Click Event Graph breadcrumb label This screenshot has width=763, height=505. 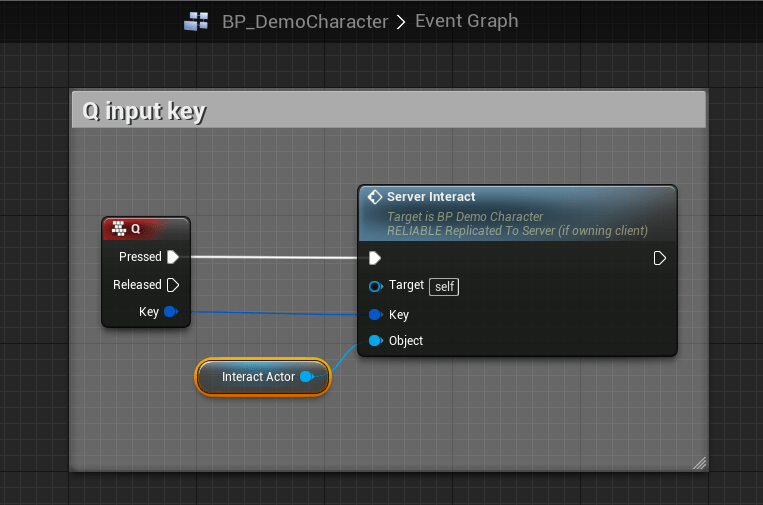pyautogui.click(x=466, y=21)
